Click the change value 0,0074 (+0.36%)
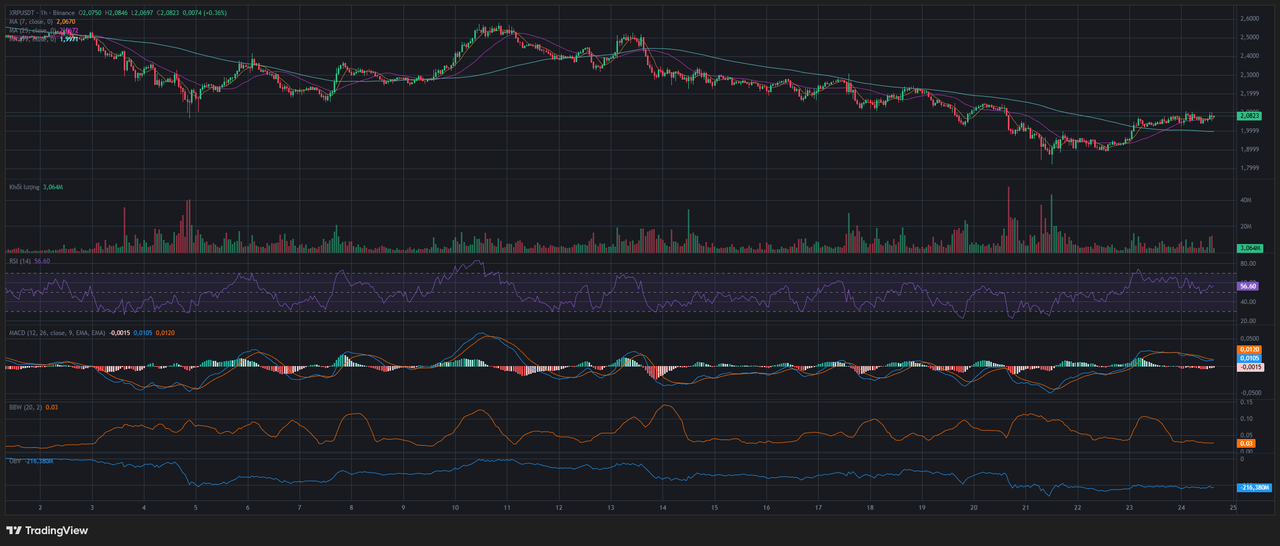 click(205, 13)
